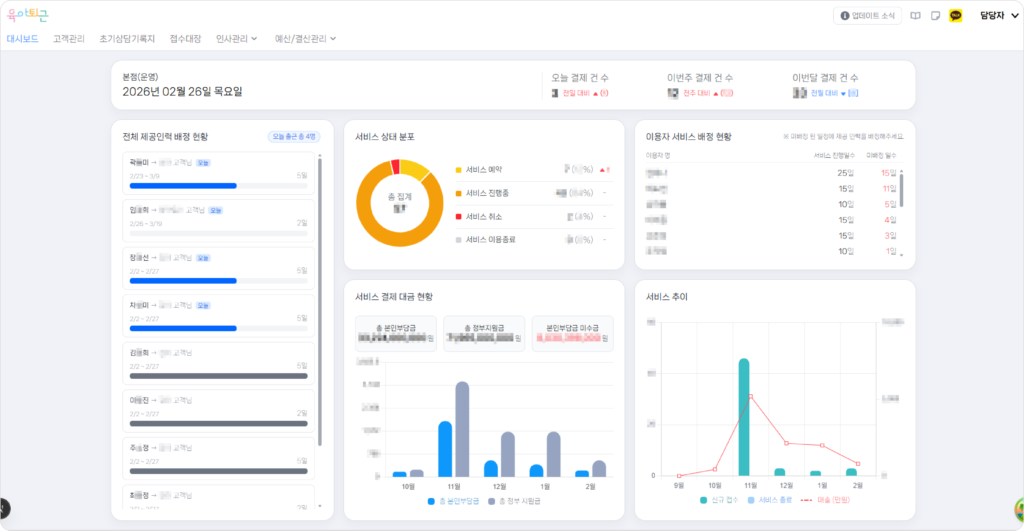Click the 오늘 결제 건 수 label
Screen dimensions: 1024x531
coord(580,78)
